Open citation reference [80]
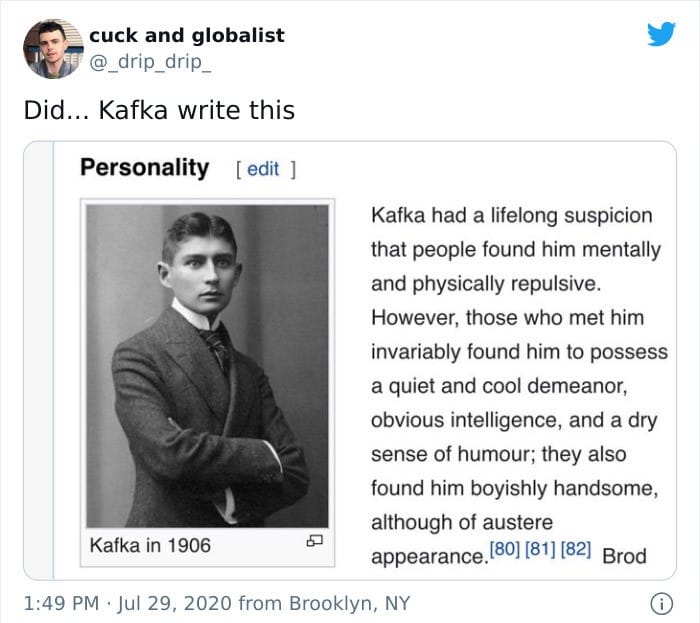The width and height of the screenshot is (700, 623). pos(504,549)
